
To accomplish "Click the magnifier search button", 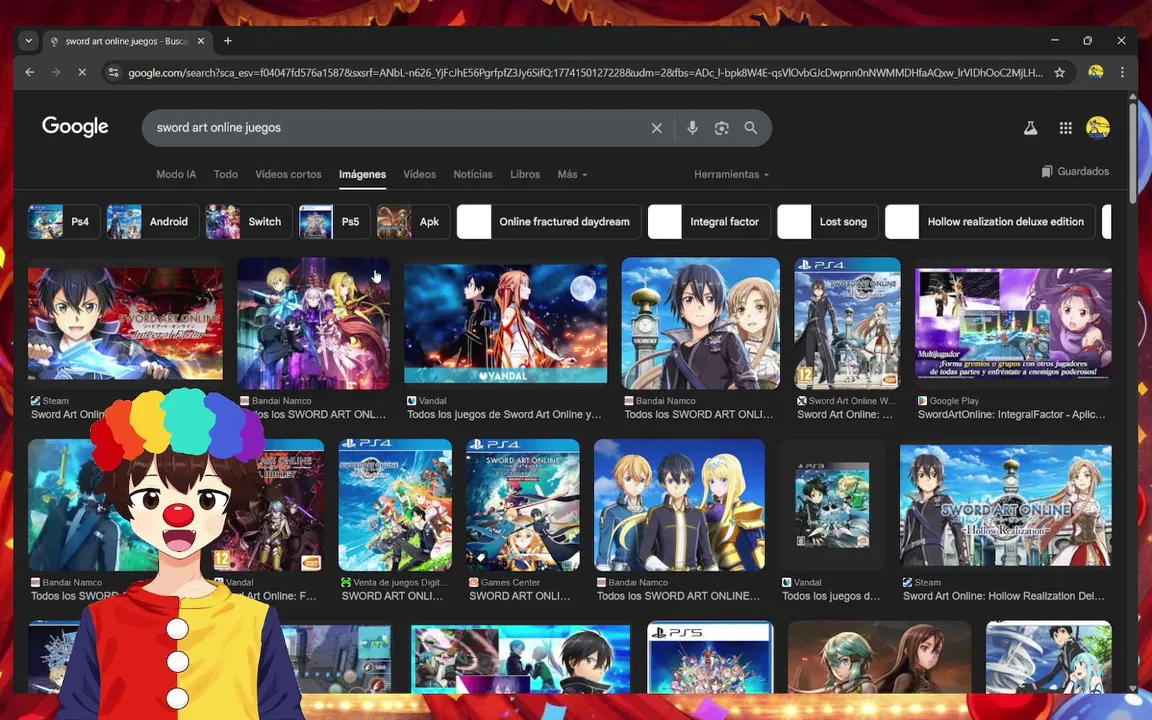I will click(x=750, y=128).
